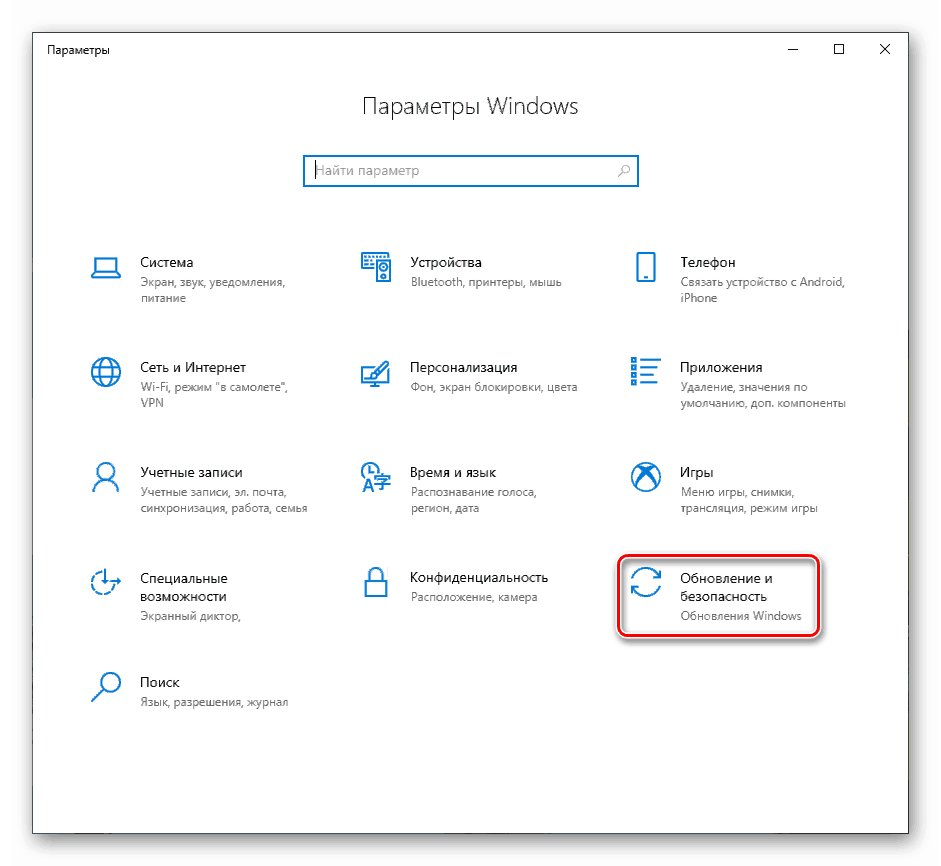This screenshot has width=941, height=866.
Task: Focus the Найти параметр search field
Action: [470, 171]
